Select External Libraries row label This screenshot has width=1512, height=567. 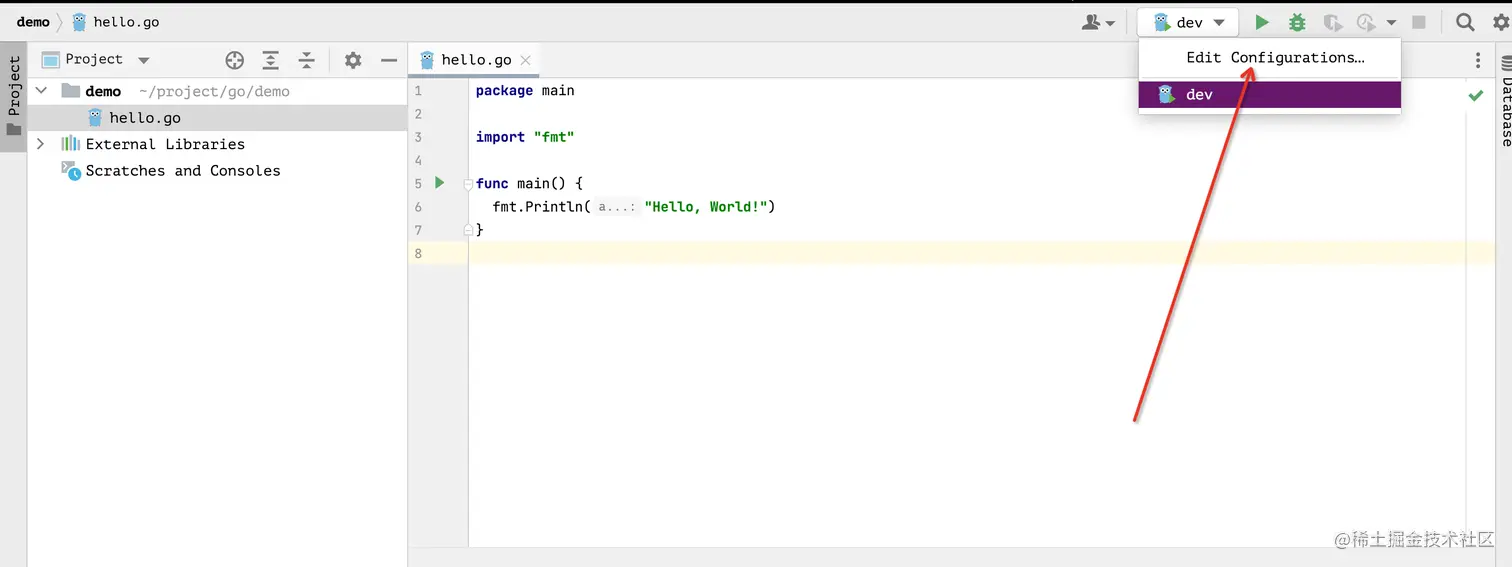click(165, 144)
